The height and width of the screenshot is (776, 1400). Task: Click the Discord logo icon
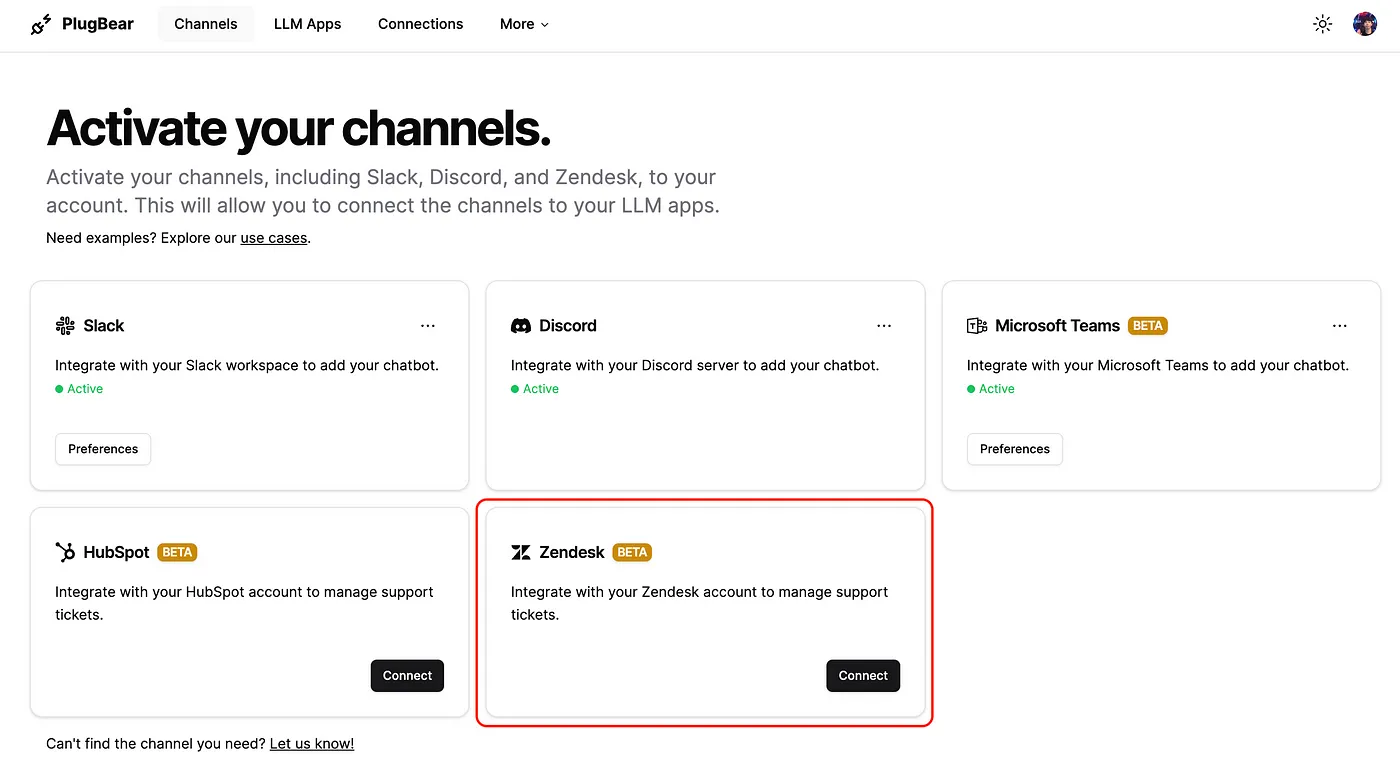521,326
